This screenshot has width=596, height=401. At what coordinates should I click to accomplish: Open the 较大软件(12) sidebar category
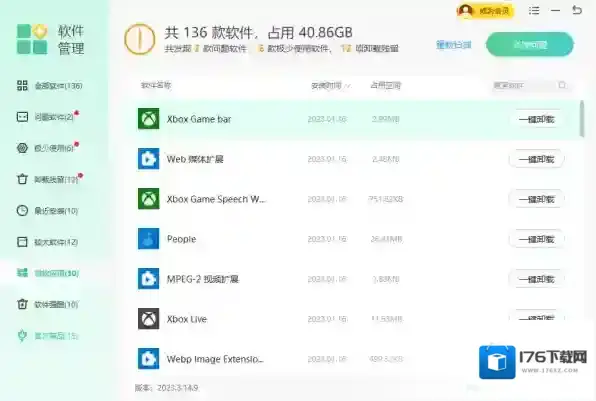coord(48,242)
